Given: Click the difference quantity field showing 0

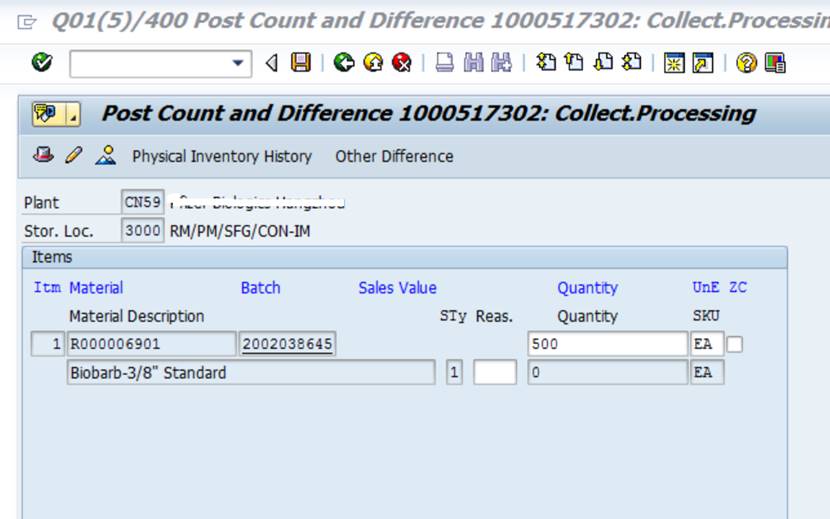Looking at the screenshot, I should (x=608, y=372).
